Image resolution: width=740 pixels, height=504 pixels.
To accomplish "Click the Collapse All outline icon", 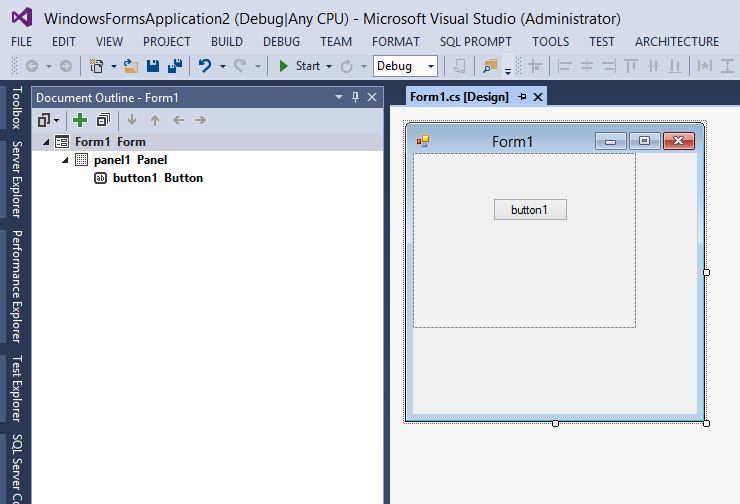I will click(x=103, y=120).
